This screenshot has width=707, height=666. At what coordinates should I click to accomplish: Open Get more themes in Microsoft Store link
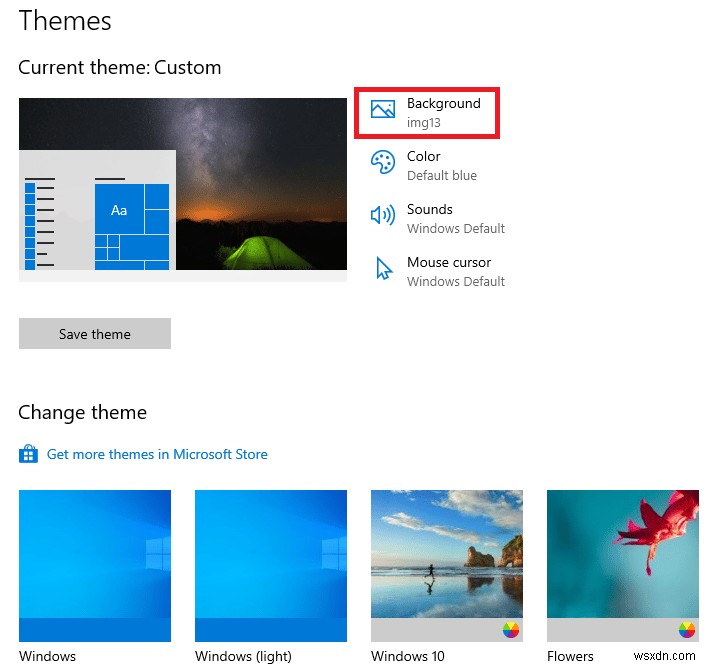pos(157,454)
